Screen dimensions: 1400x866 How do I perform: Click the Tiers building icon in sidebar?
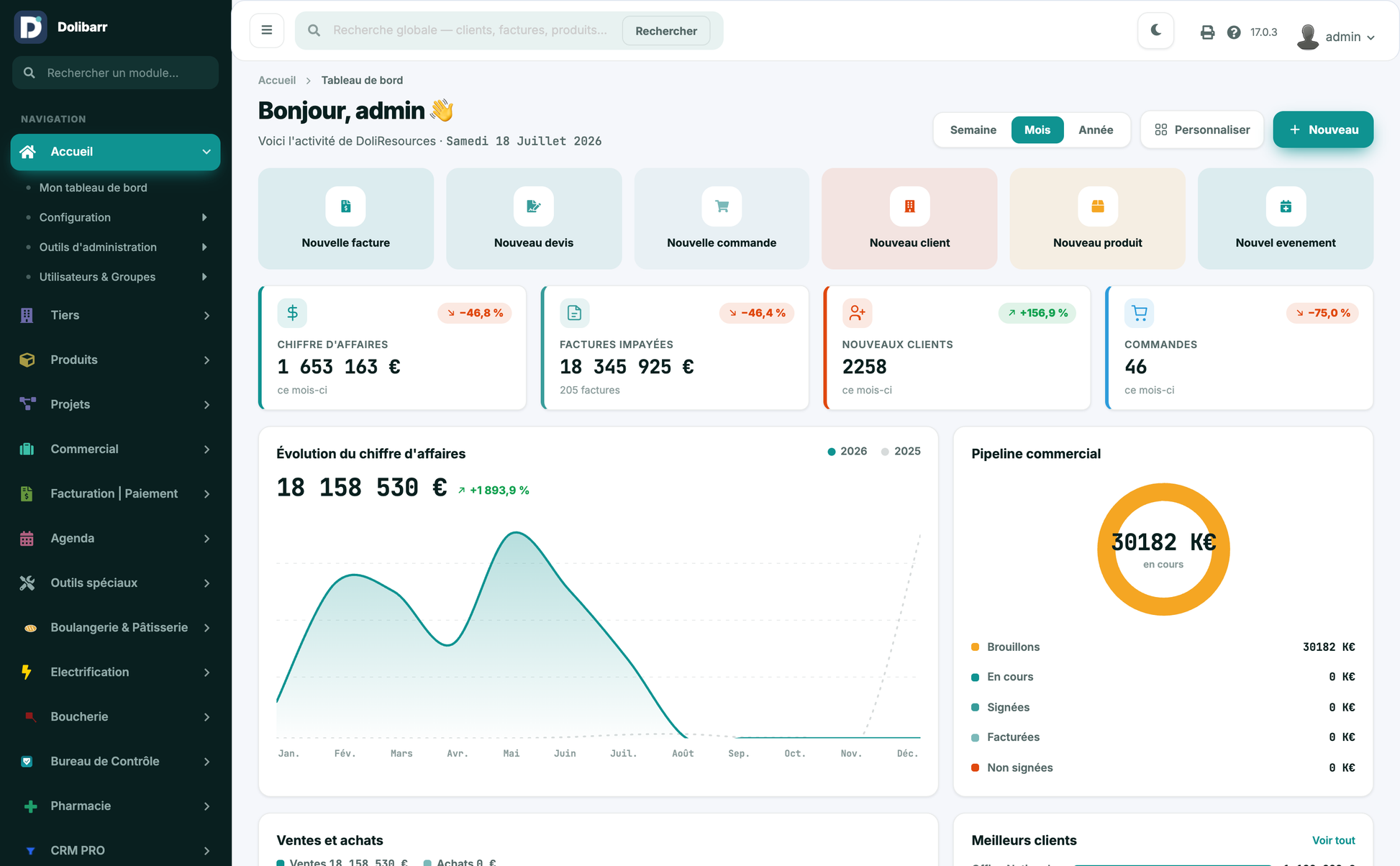tap(27, 315)
